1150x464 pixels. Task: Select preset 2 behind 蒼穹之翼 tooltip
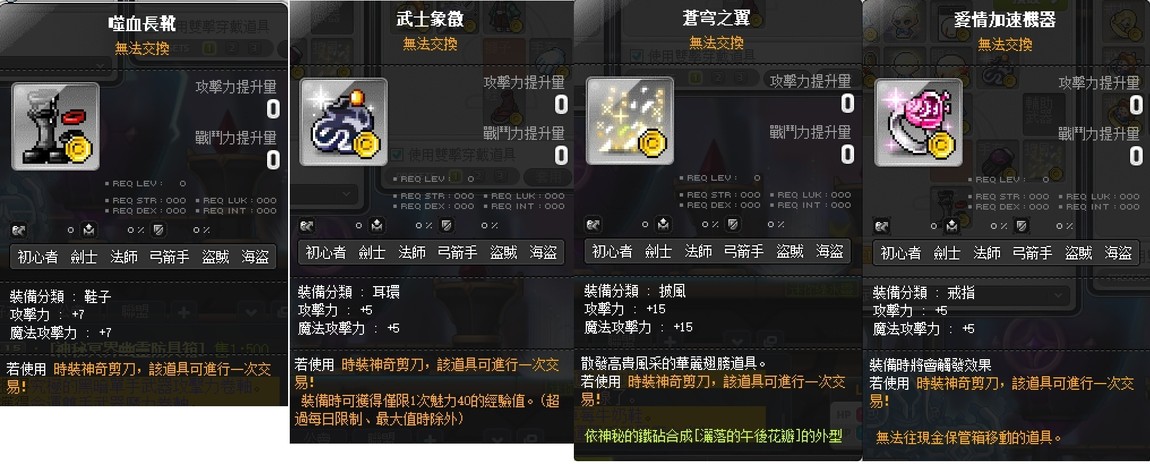click(719, 77)
